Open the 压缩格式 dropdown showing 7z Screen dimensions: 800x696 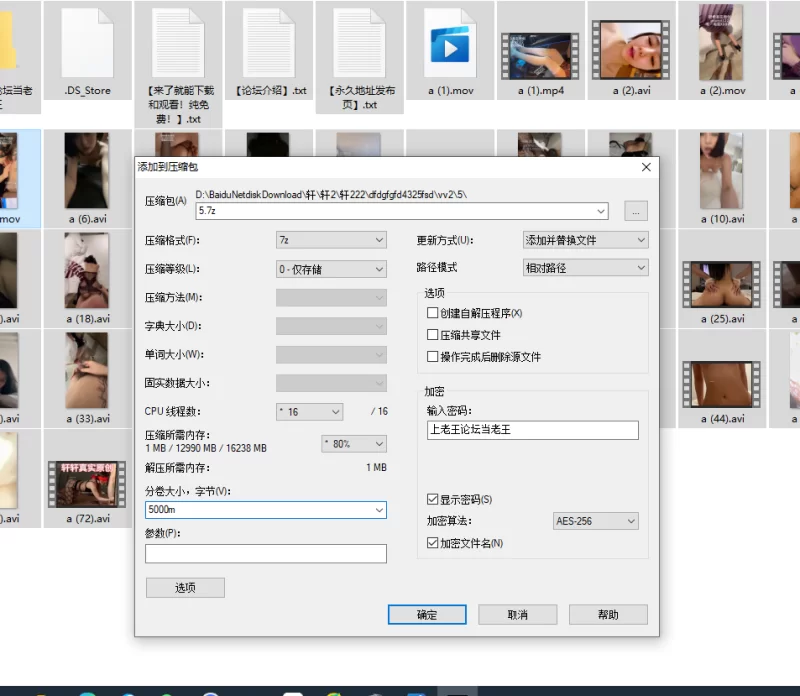click(331, 240)
